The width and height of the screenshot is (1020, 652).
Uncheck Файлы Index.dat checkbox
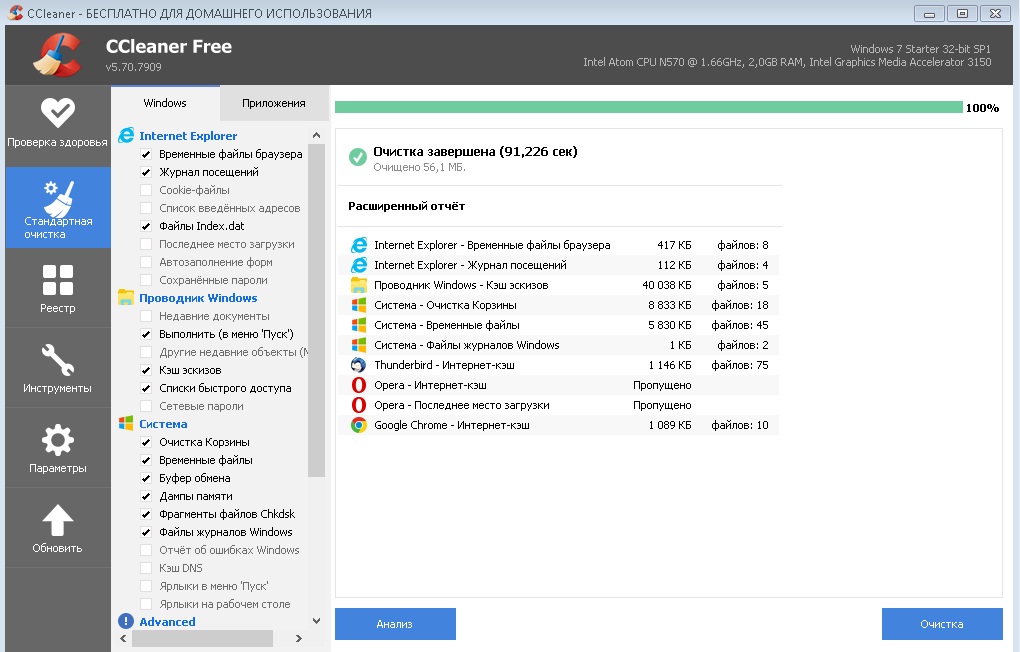146,226
